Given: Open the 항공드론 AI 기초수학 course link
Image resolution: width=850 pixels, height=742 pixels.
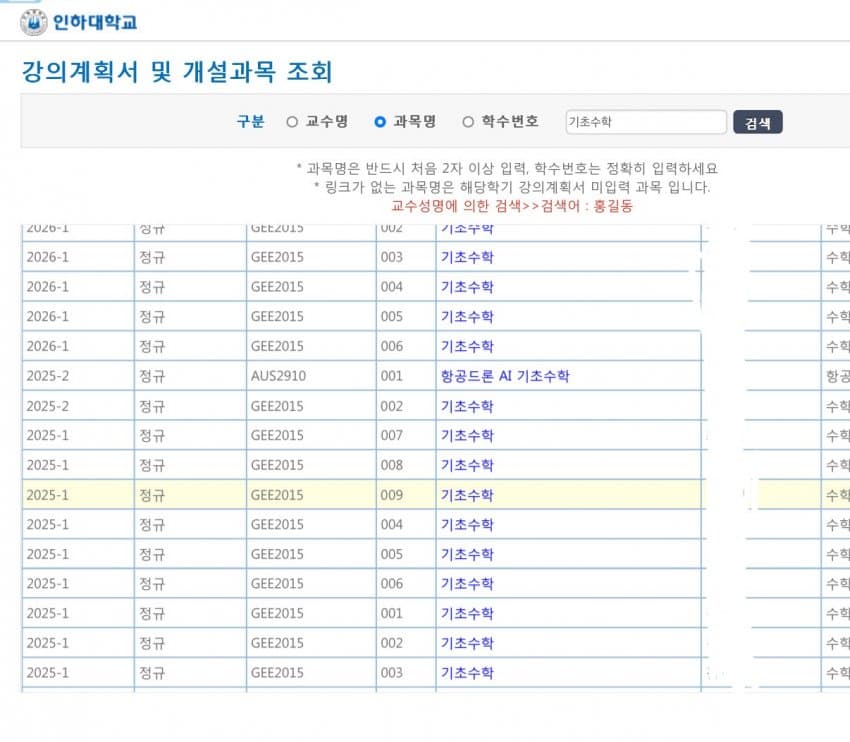Looking at the screenshot, I should tap(505, 376).
